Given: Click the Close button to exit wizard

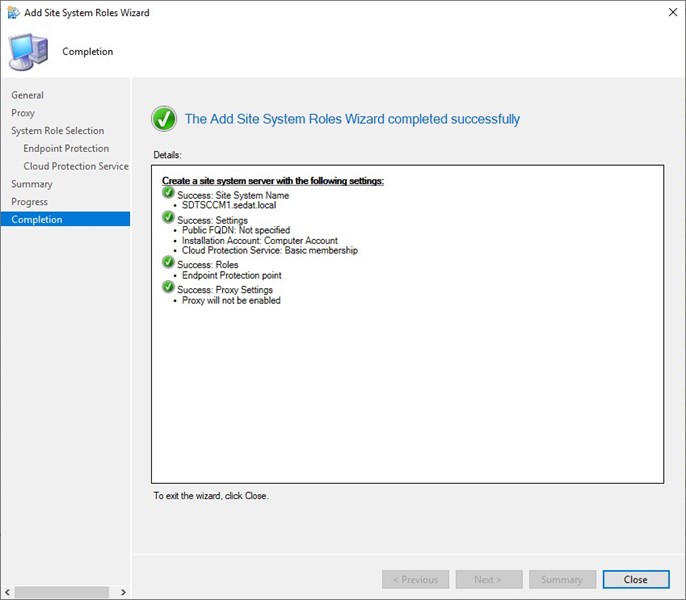Looking at the screenshot, I should [x=636, y=579].
